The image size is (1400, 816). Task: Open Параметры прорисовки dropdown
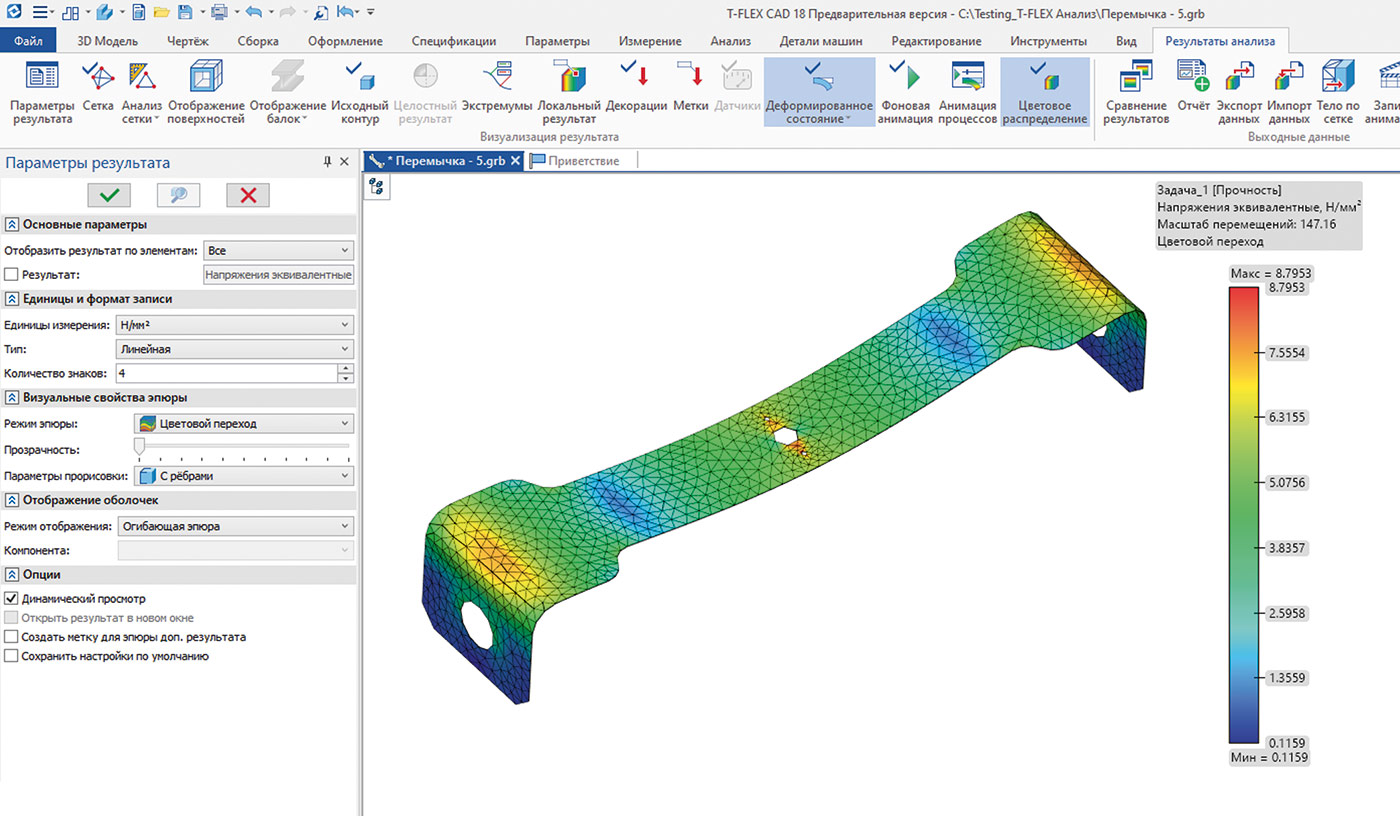coord(244,476)
